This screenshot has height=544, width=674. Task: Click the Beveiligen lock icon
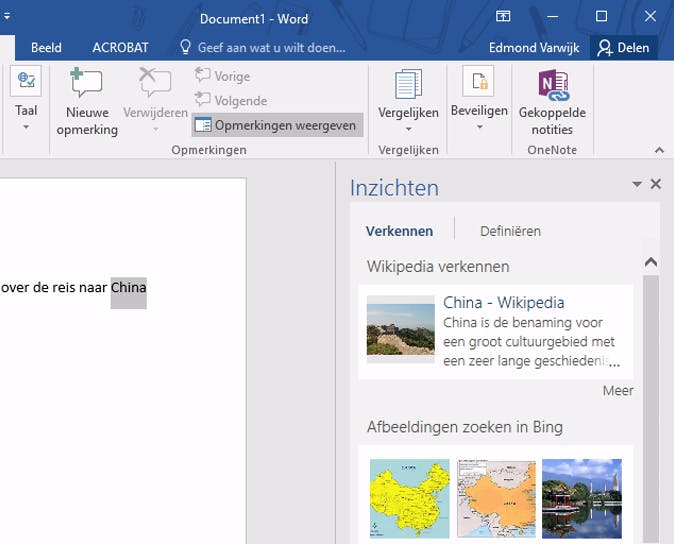[x=478, y=81]
